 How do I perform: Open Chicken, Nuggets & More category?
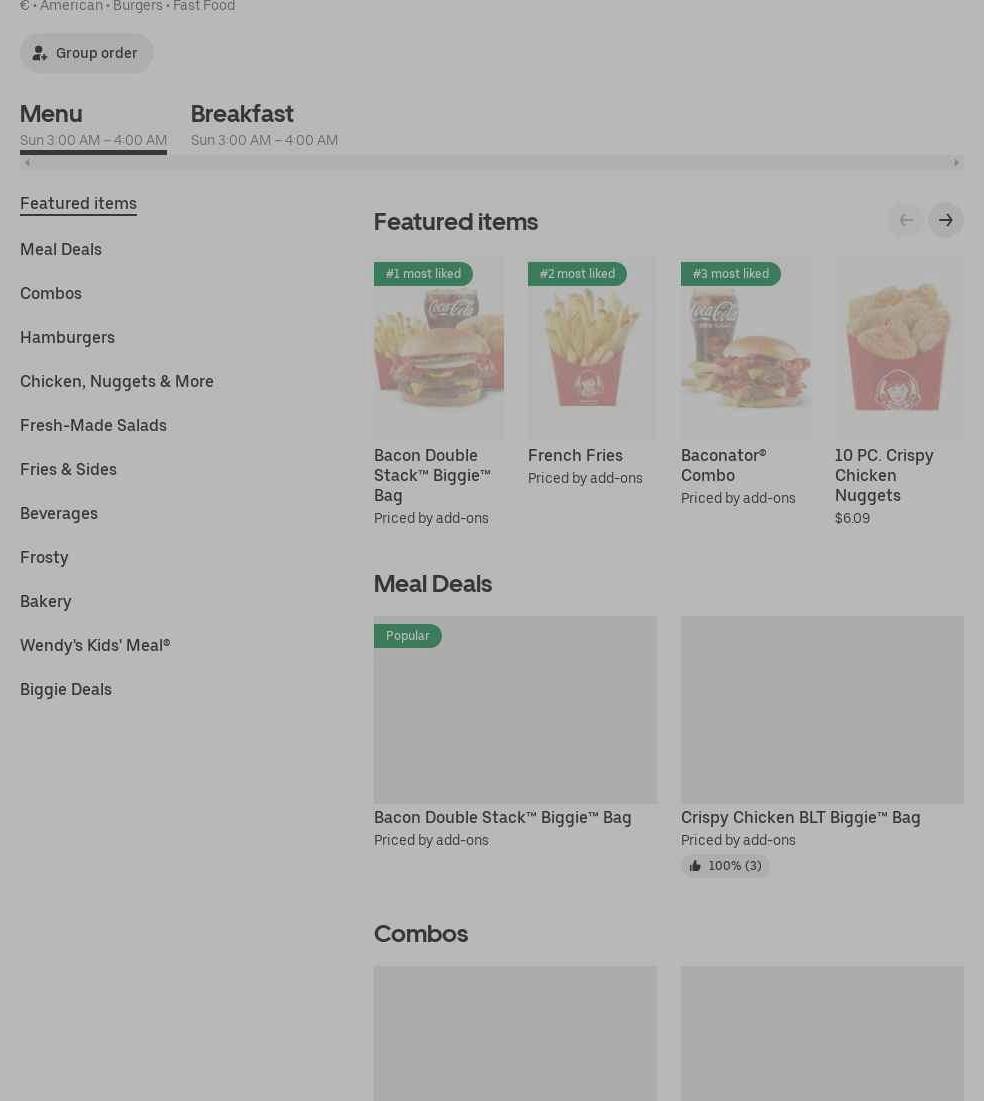pos(117,381)
